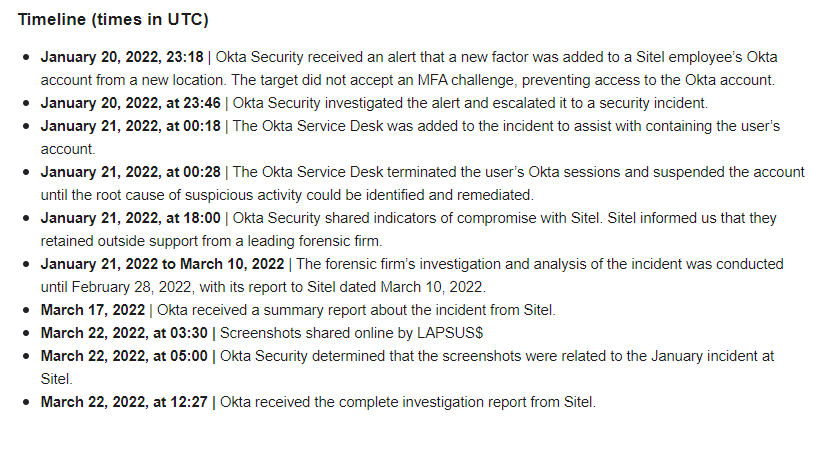This screenshot has width=827, height=453.
Task: Select the March 17, 2022 date label
Action: click(x=93, y=310)
